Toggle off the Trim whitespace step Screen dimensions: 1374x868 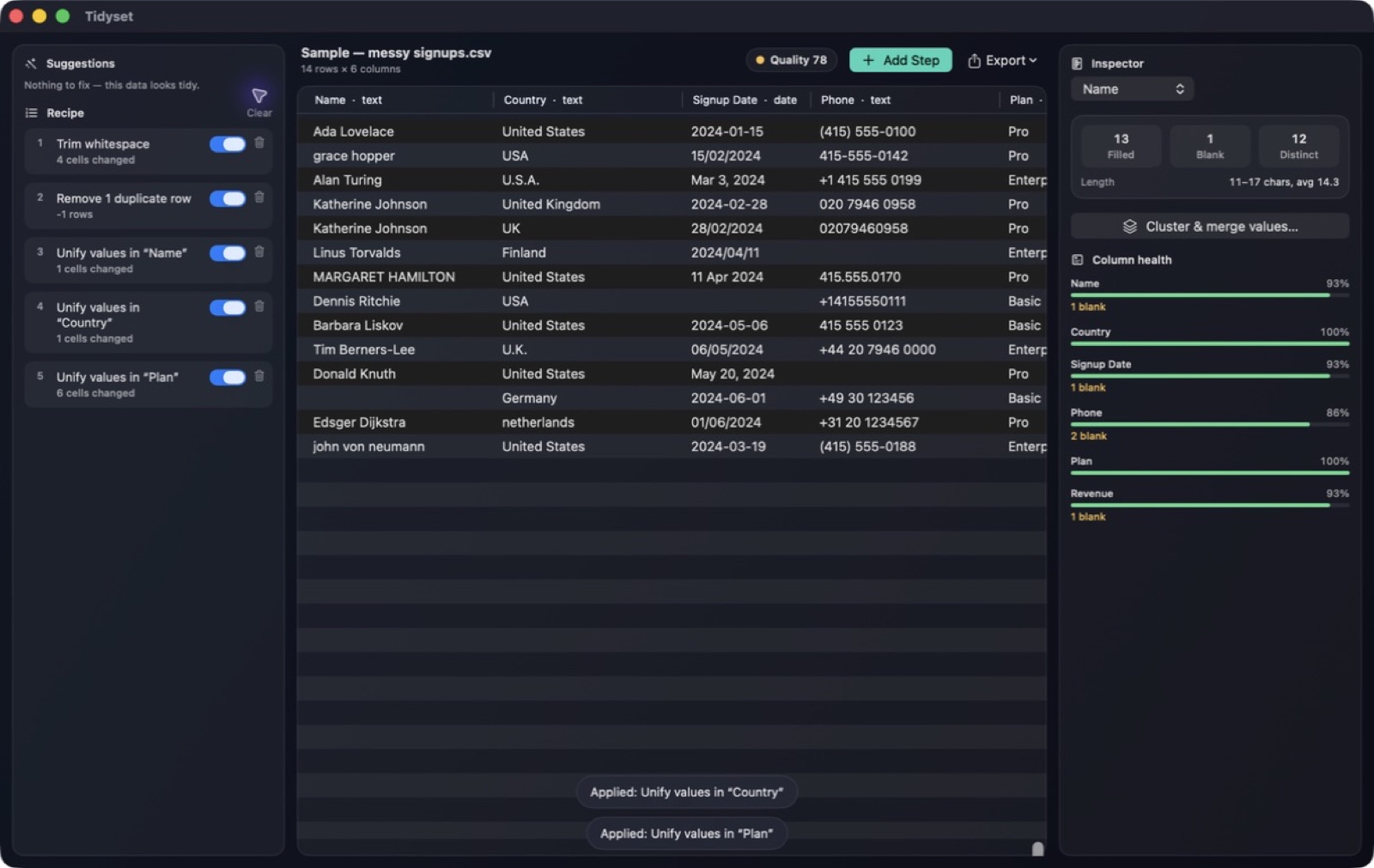228,144
